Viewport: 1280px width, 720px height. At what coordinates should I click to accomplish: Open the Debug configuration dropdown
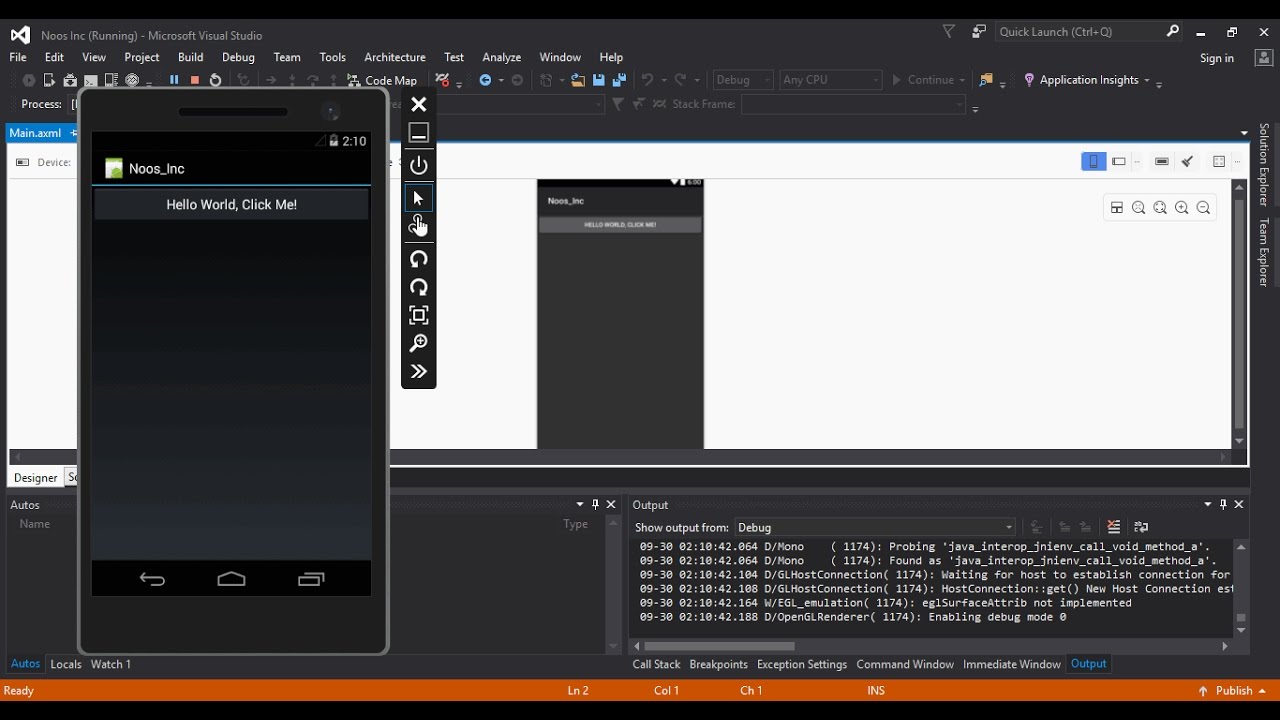[743, 80]
